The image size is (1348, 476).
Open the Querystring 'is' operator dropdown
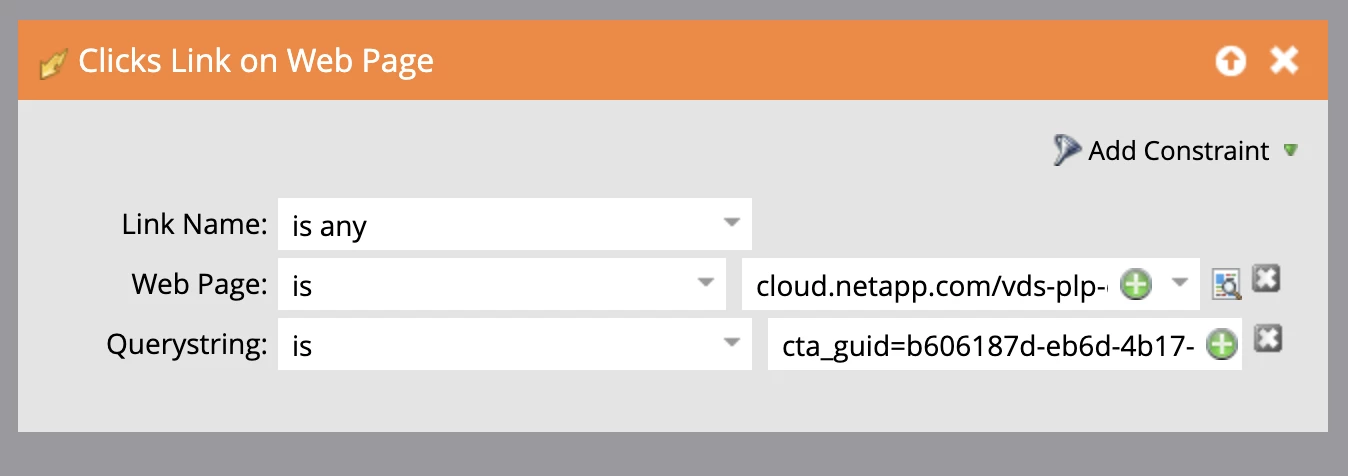pos(514,344)
